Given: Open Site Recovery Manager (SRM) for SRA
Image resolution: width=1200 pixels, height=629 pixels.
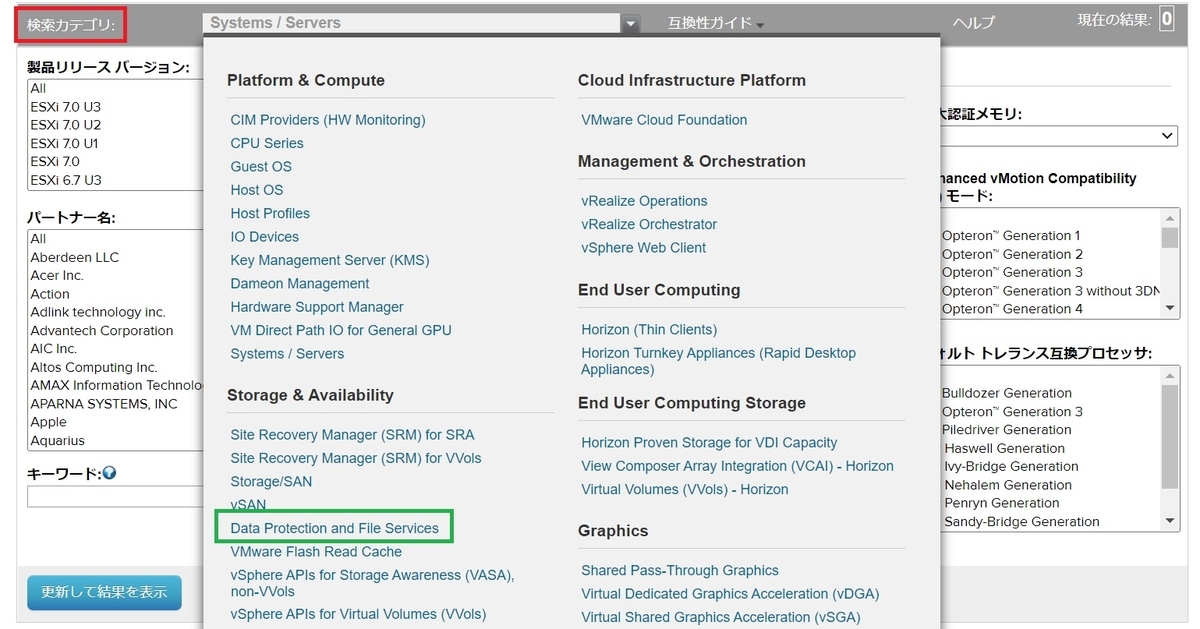Looking at the screenshot, I should click(353, 435).
